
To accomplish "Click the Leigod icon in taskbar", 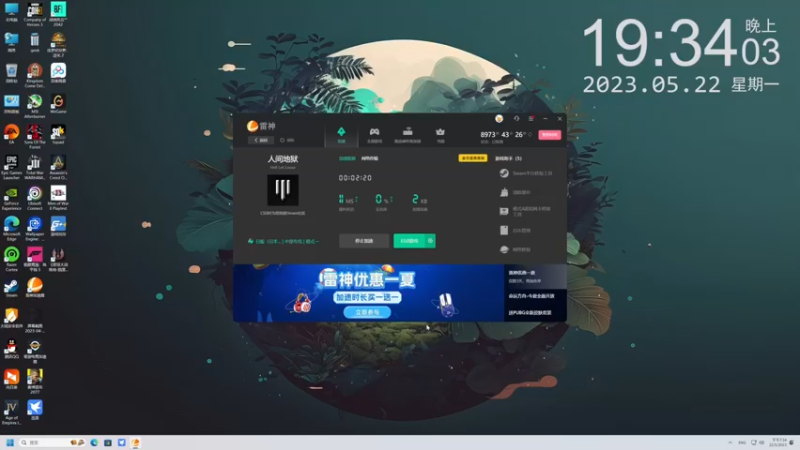I will point(136,442).
